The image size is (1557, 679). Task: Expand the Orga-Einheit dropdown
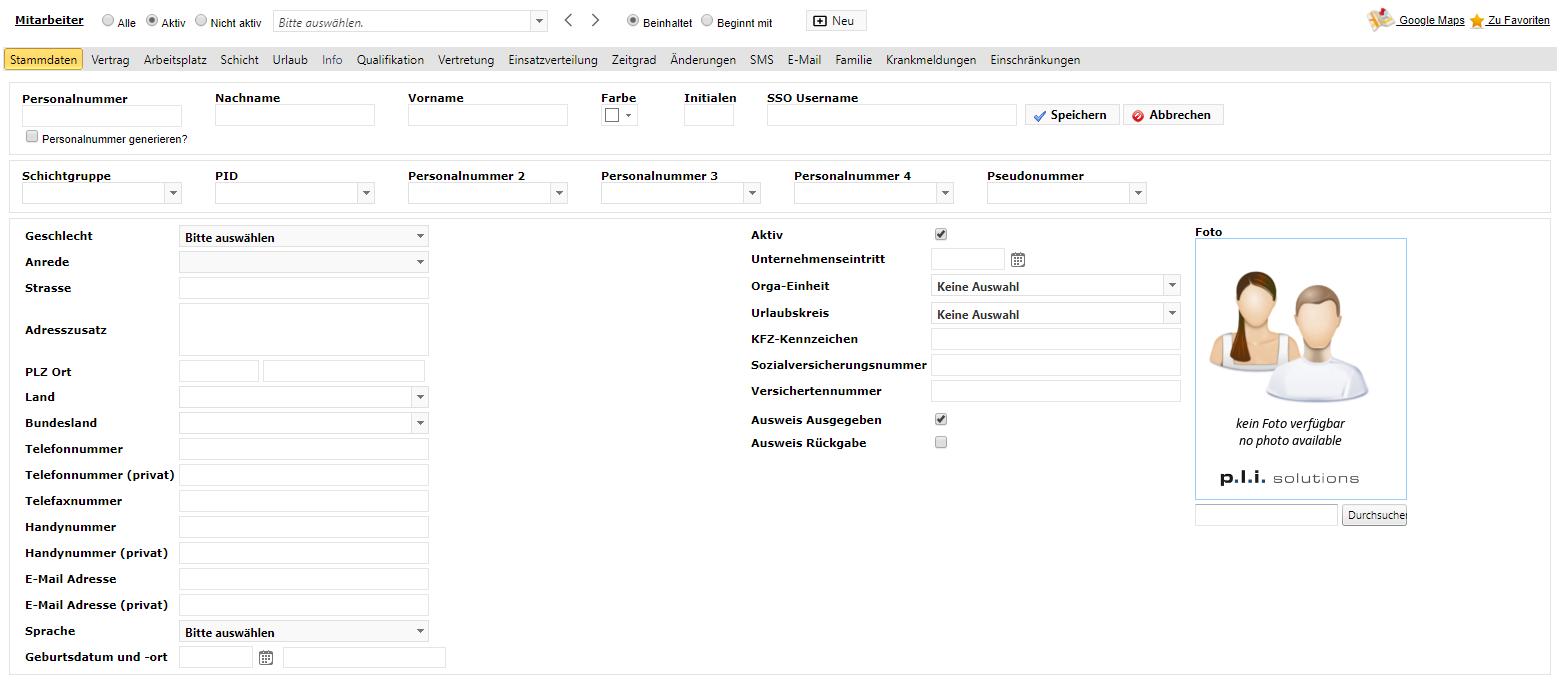(x=1056, y=286)
